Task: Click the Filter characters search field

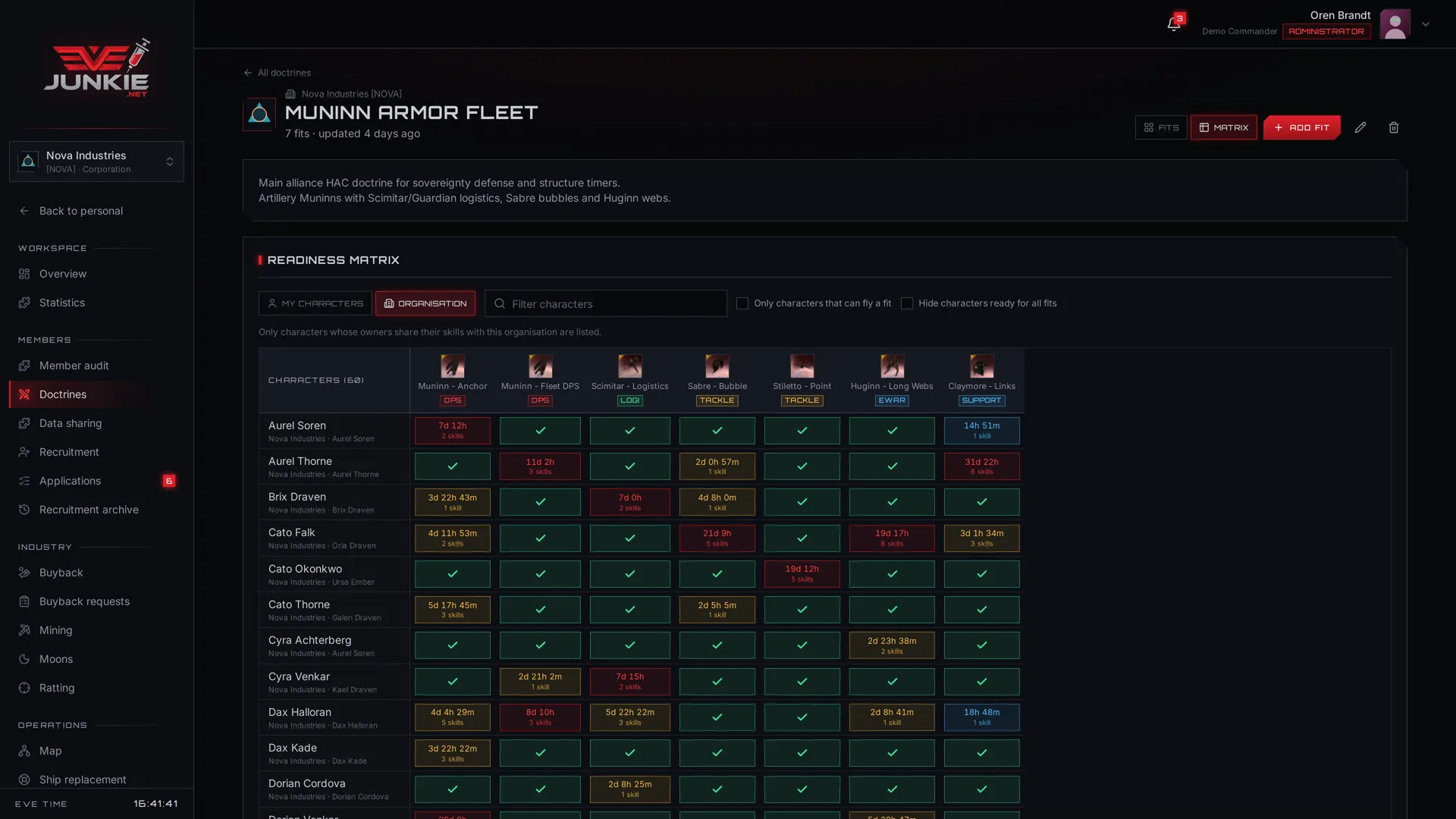Action: (x=605, y=303)
